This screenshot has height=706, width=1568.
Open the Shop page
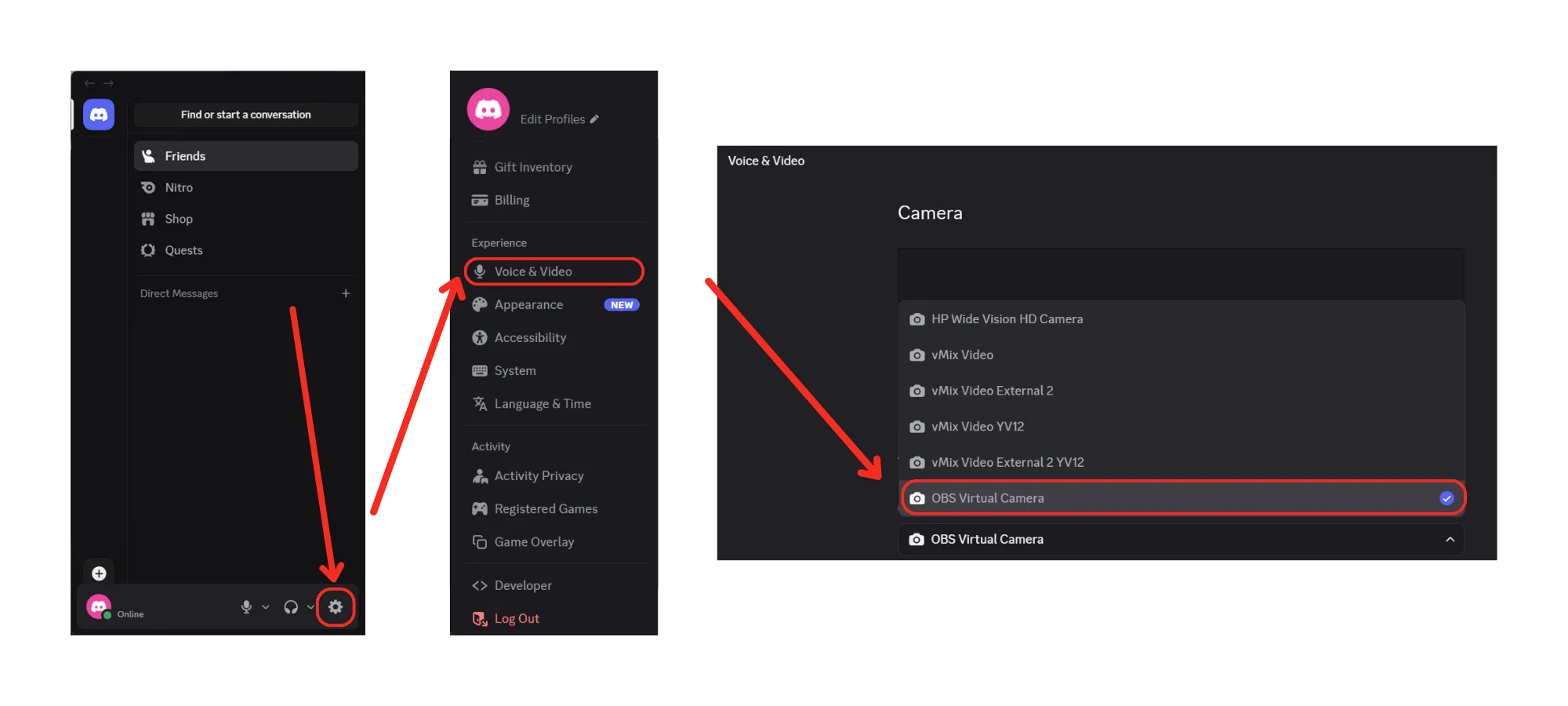(x=246, y=219)
